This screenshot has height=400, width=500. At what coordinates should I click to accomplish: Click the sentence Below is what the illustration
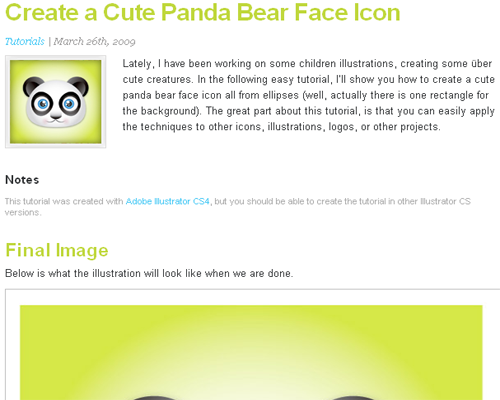coord(149,273)
